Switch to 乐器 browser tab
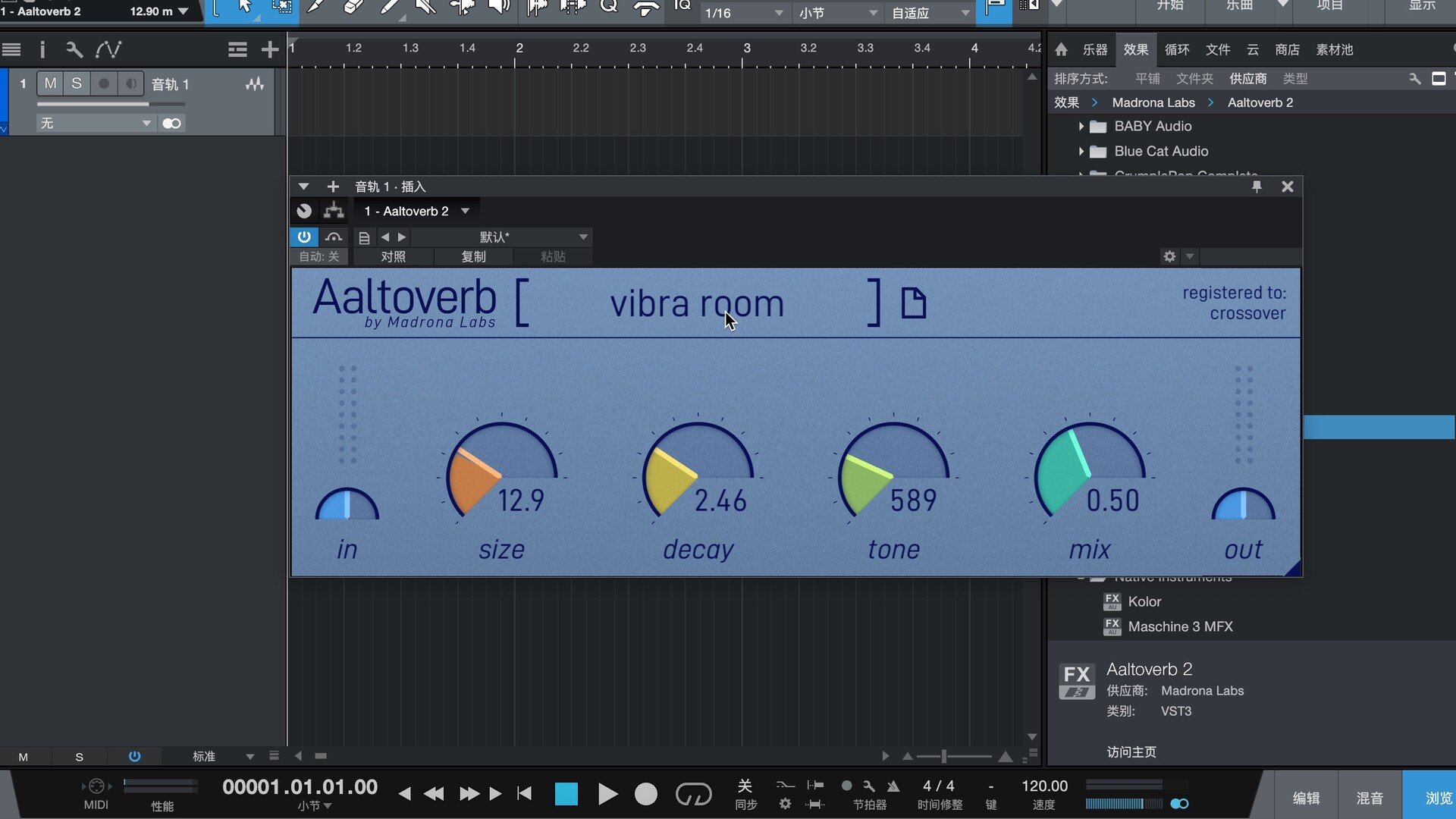The image size is (1456, 819). [x=1095, y=50]
